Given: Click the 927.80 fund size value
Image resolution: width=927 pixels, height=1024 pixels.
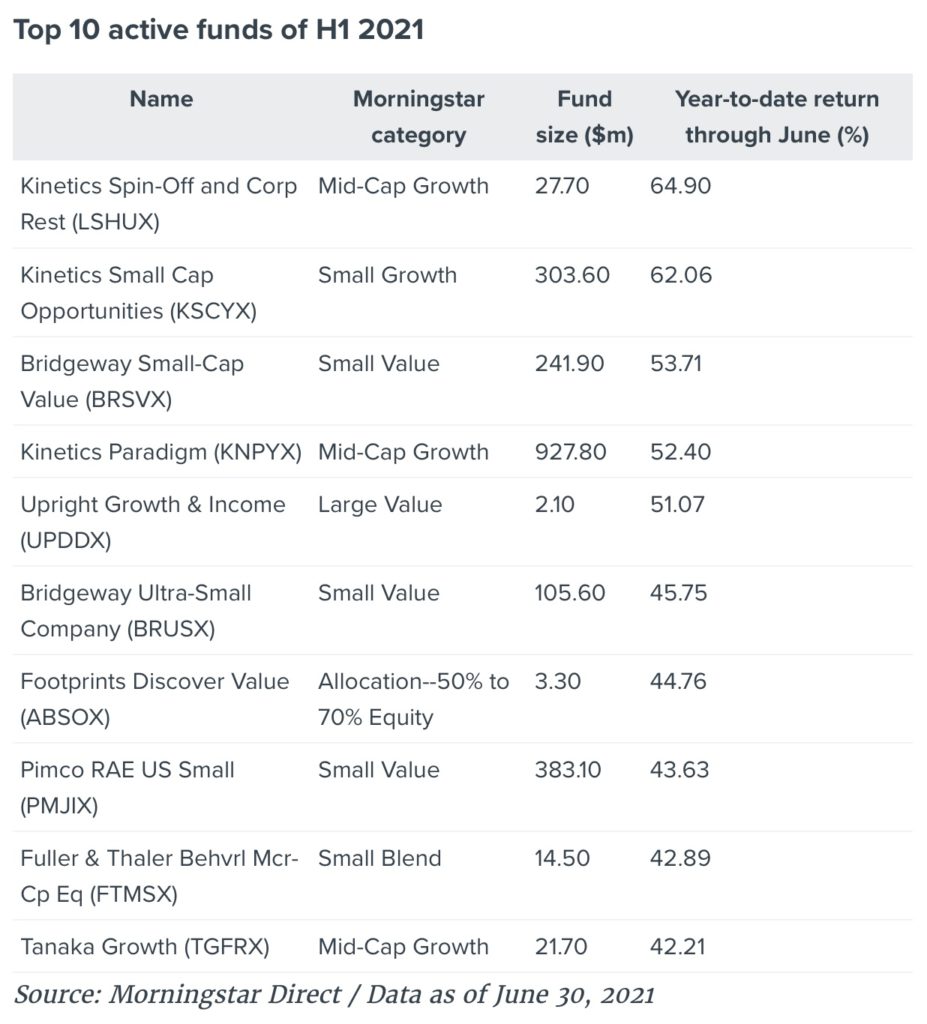Looking at the screenshot, I should (570, 452).
